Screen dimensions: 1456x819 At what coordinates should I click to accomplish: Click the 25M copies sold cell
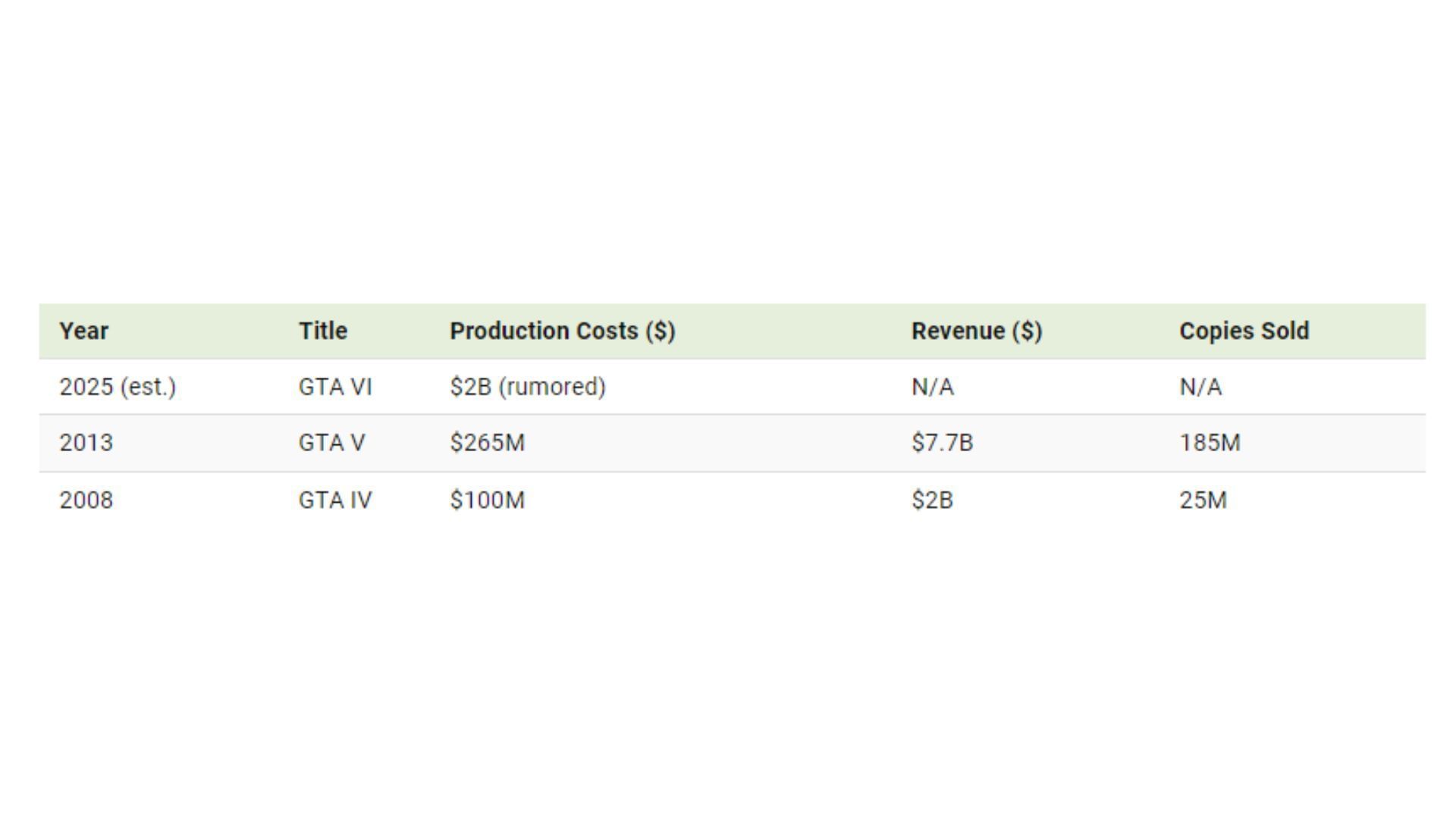[x=1203, y=500]
